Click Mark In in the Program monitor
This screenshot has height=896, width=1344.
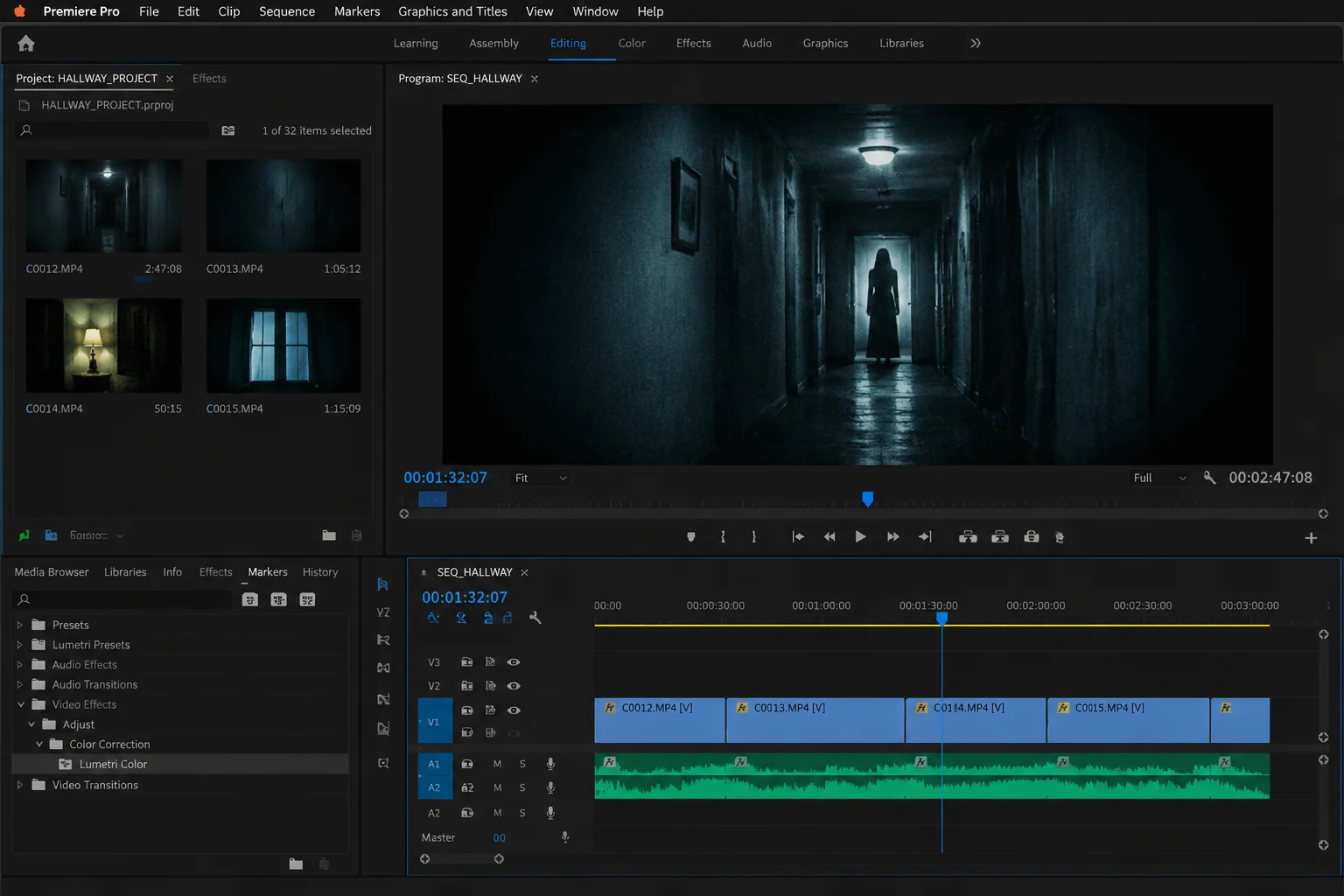723,536
